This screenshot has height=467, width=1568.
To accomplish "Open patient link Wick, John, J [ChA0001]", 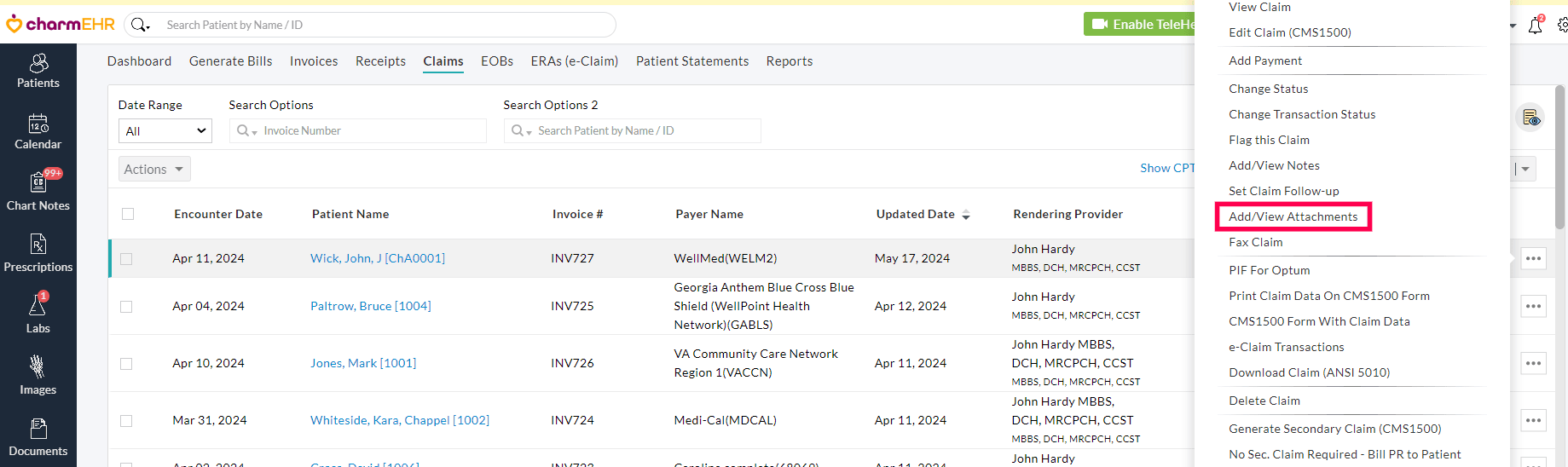I will (x=378, y=258).
